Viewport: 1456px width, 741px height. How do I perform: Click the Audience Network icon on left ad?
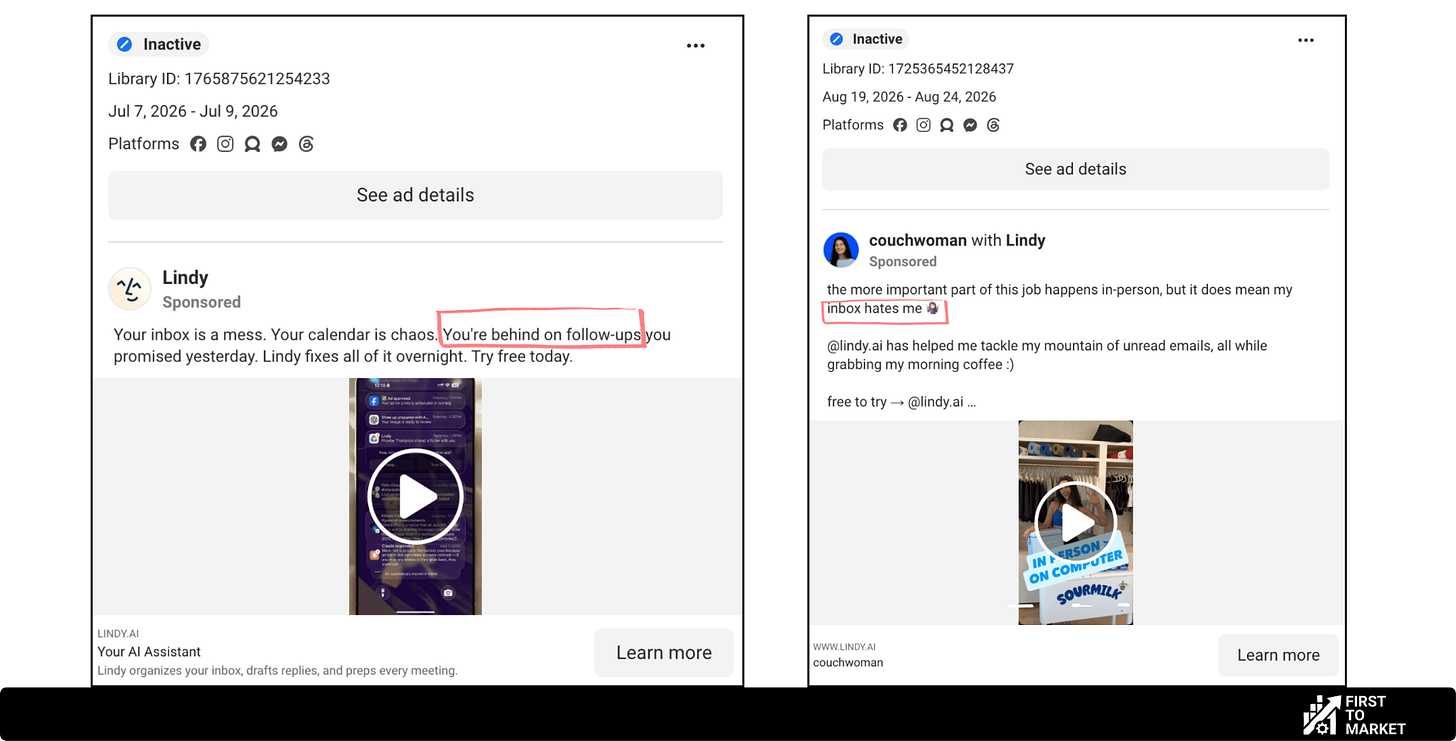[252, 144]
